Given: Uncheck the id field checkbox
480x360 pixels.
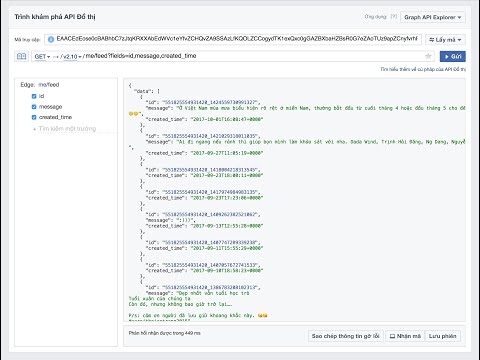Looking at the screenshot, I should (x=34, y=96).
